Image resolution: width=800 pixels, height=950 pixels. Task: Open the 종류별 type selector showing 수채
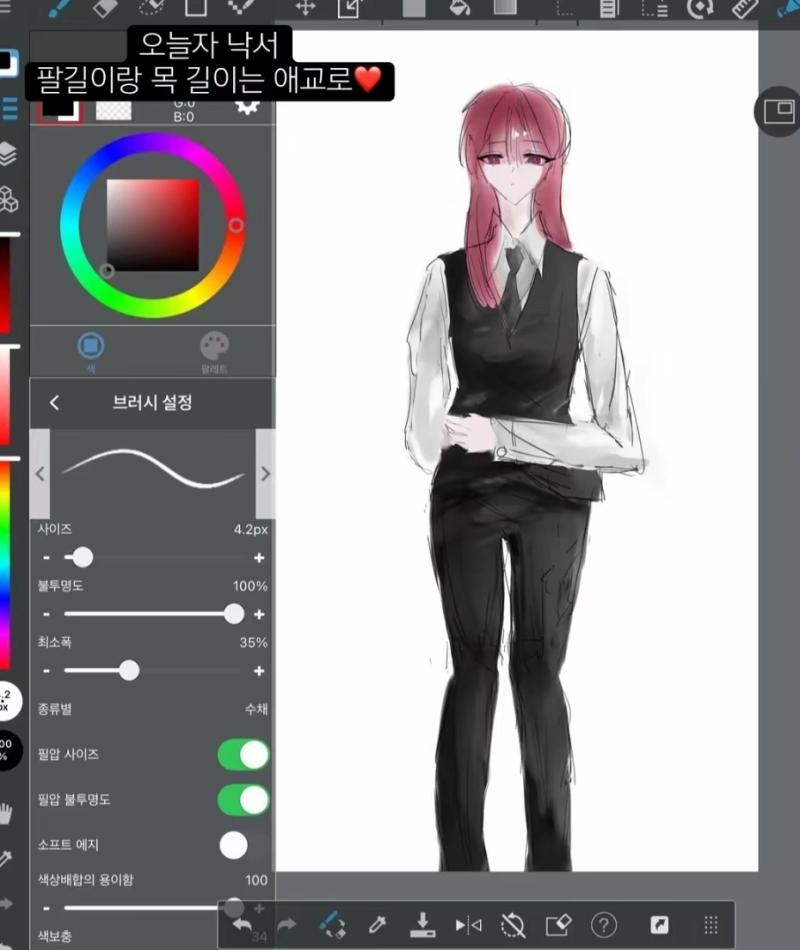point(153,709)
